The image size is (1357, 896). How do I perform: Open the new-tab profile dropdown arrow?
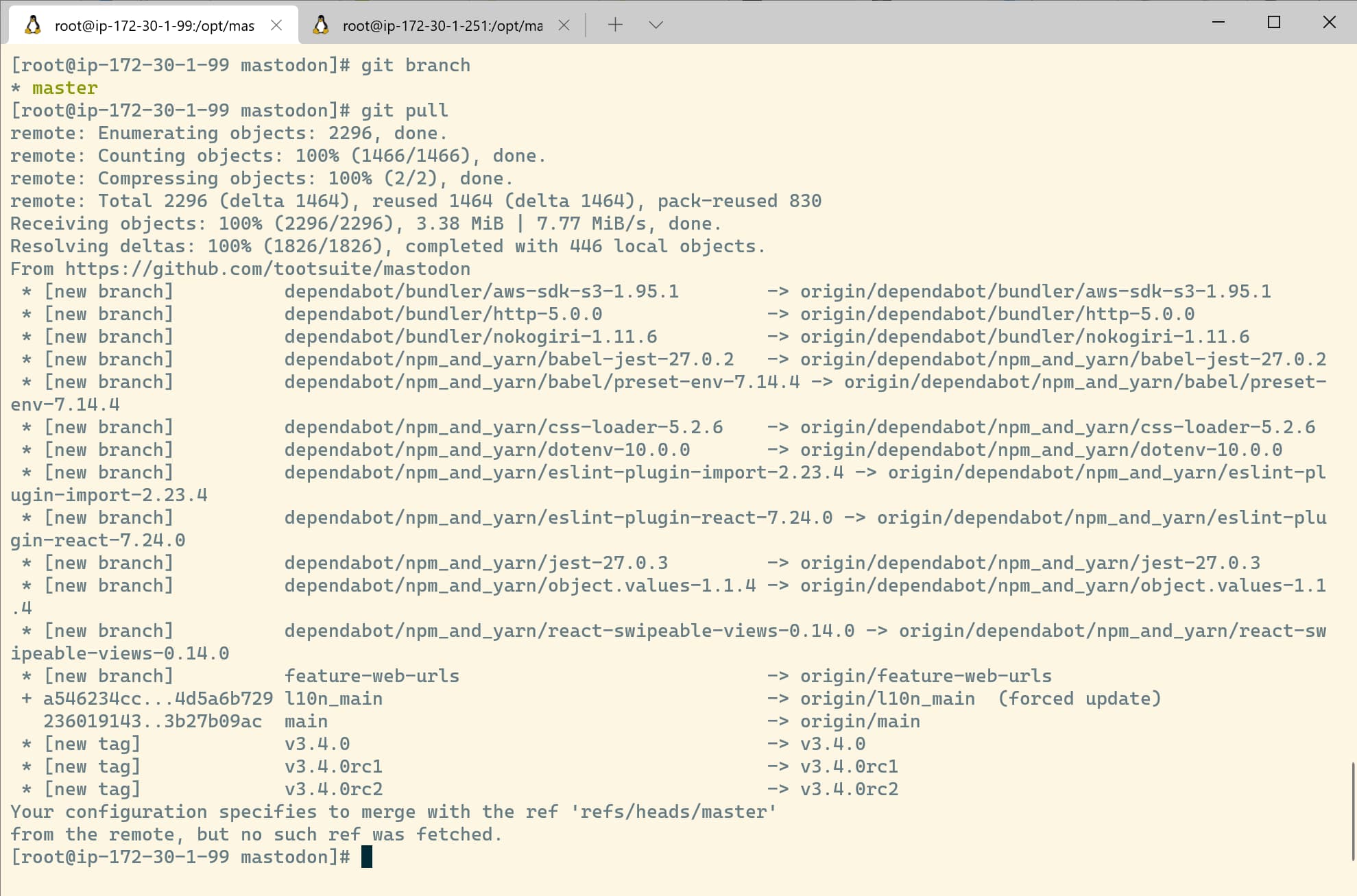pyautogui.click(x=656, y=25)
